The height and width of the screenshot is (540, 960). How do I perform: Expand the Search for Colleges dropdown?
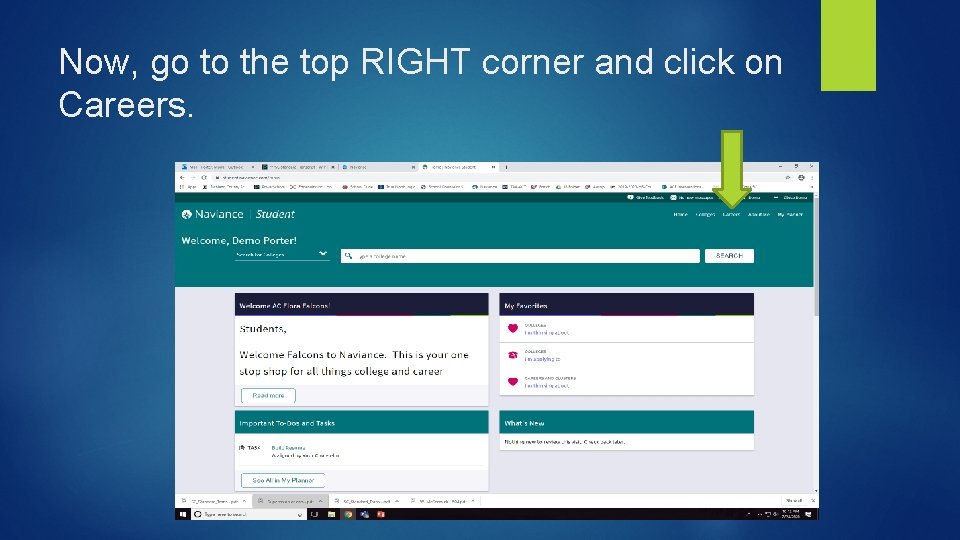point(282,255)
